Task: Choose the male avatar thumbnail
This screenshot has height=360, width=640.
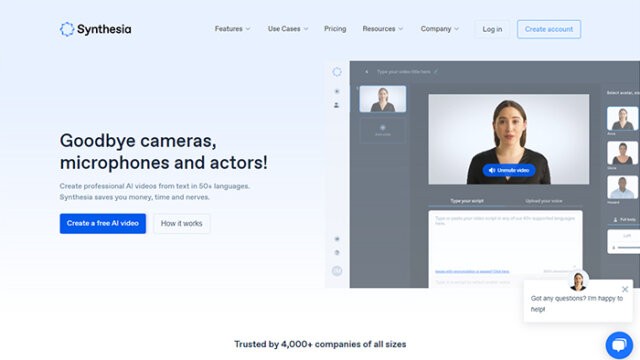Action: pyautogui.click(x=622, y=187)
